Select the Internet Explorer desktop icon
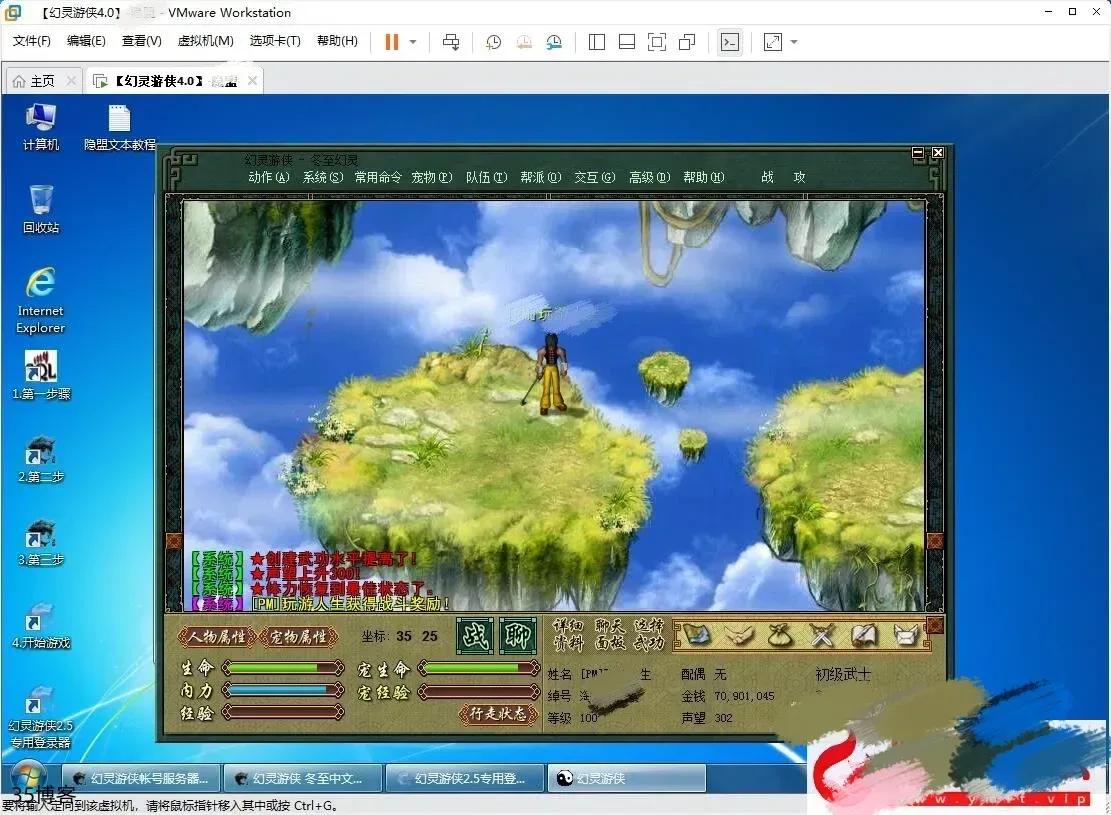This screenshot has height=815, width=1111. [40, 300]
